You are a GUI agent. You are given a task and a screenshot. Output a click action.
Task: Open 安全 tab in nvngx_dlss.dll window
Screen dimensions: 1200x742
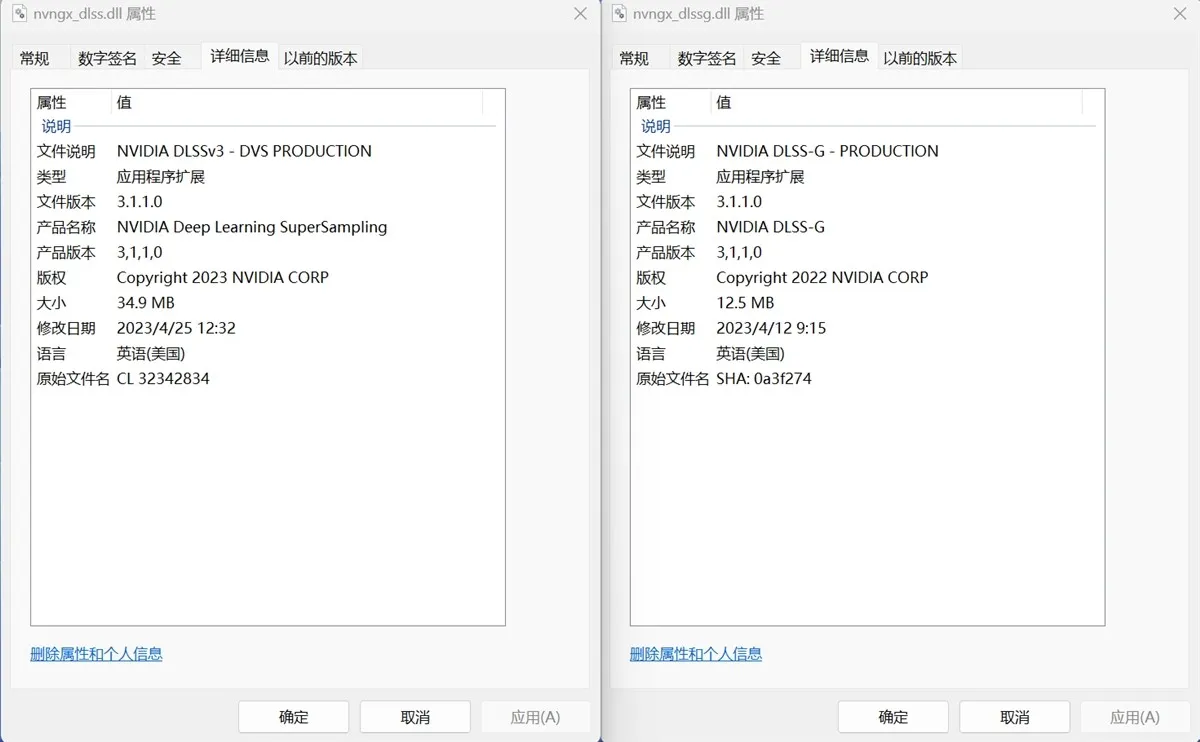click(x=167, y=58)
